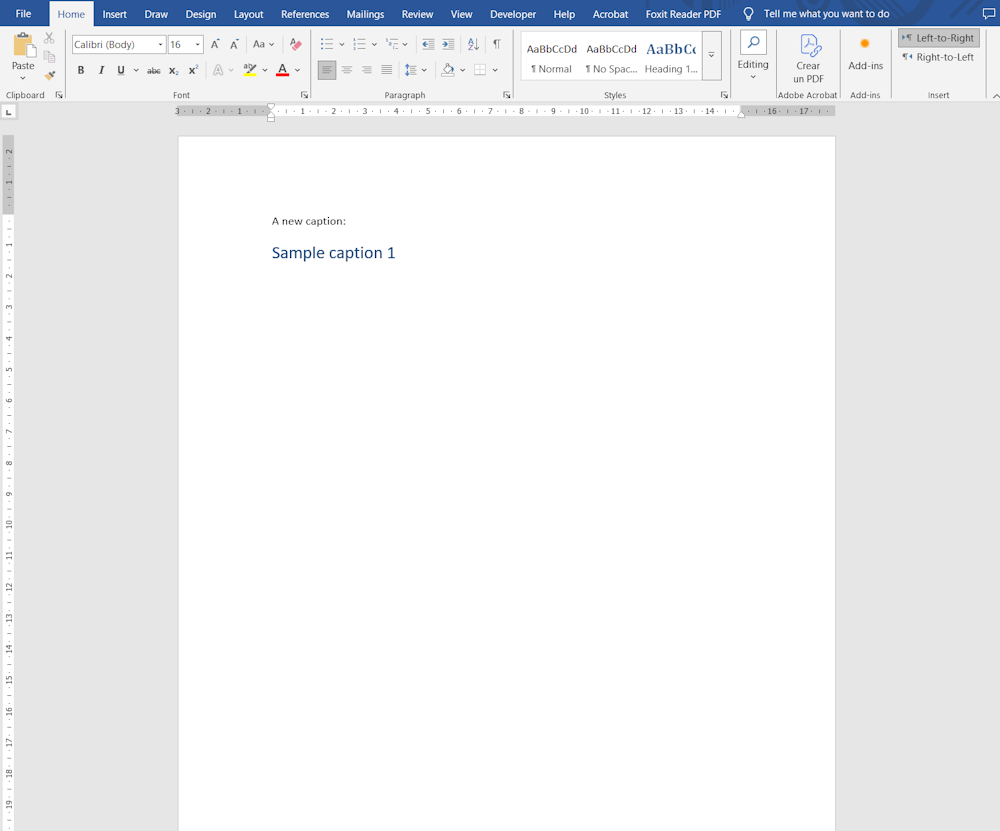Click the Line Spacing icon
1000x831 pixels.
pyautogui.click(x=411, y=70)
